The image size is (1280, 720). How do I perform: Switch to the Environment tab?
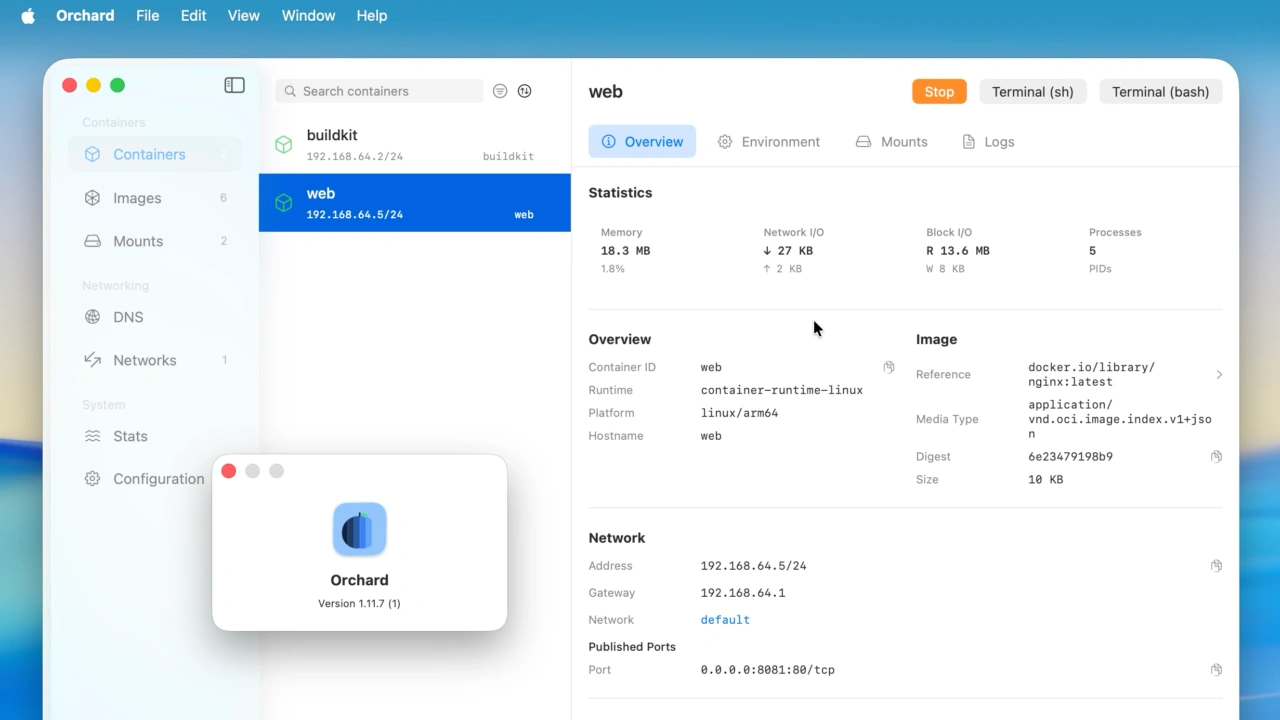(x=768, y=142)
